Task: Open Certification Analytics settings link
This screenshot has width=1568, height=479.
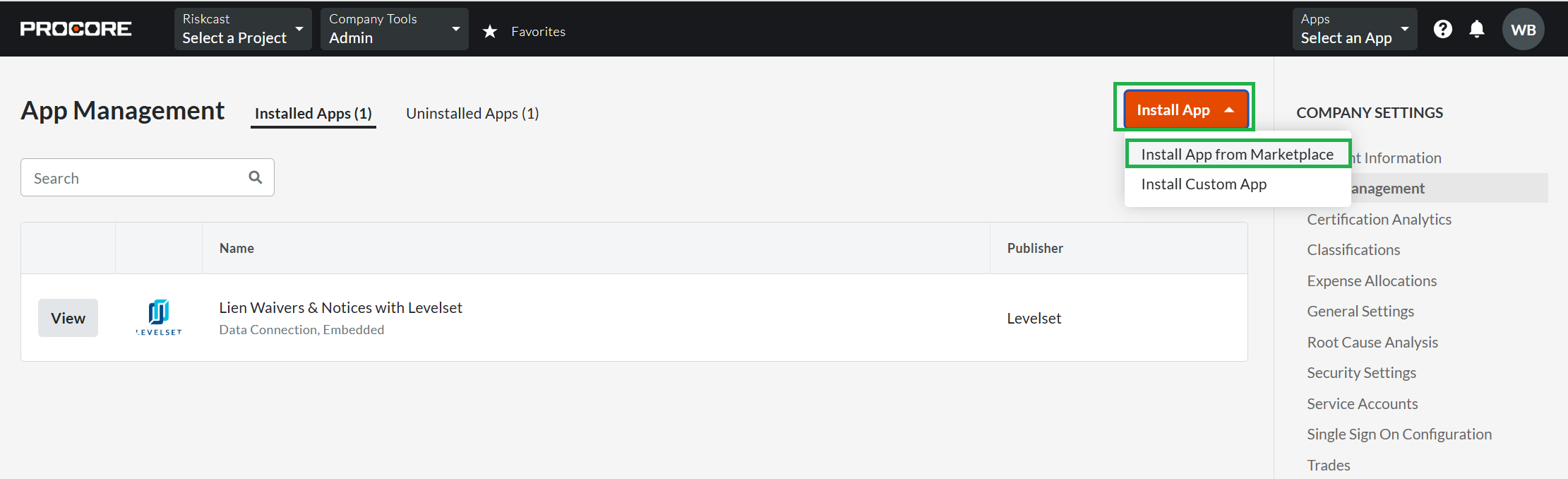Action: pyautogui.click(x=1379, y=220)
